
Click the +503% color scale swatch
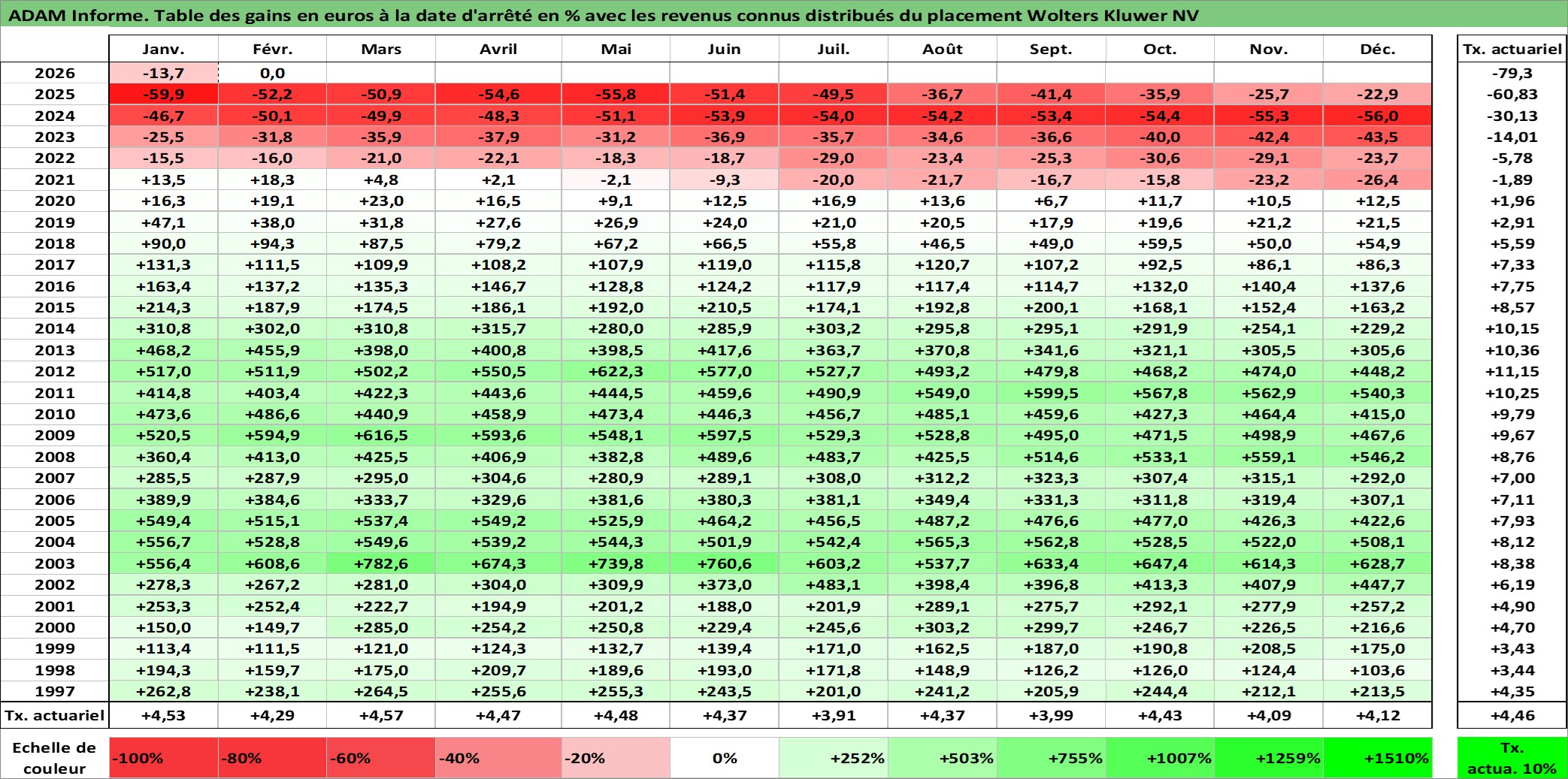[x=943, y=758]
